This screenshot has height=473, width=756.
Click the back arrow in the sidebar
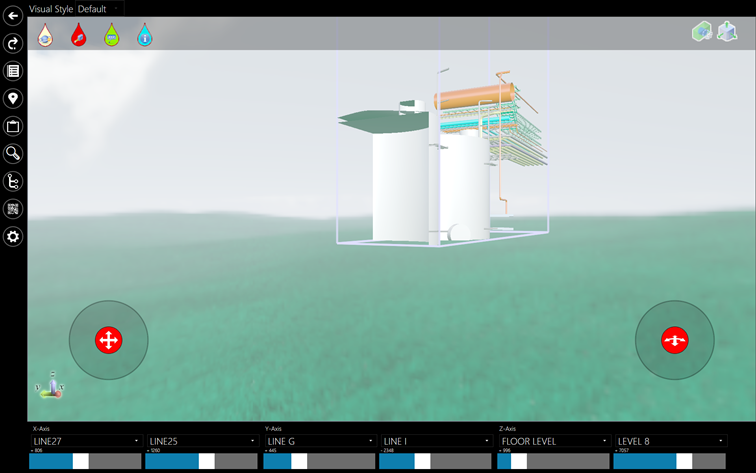(13, 16)
